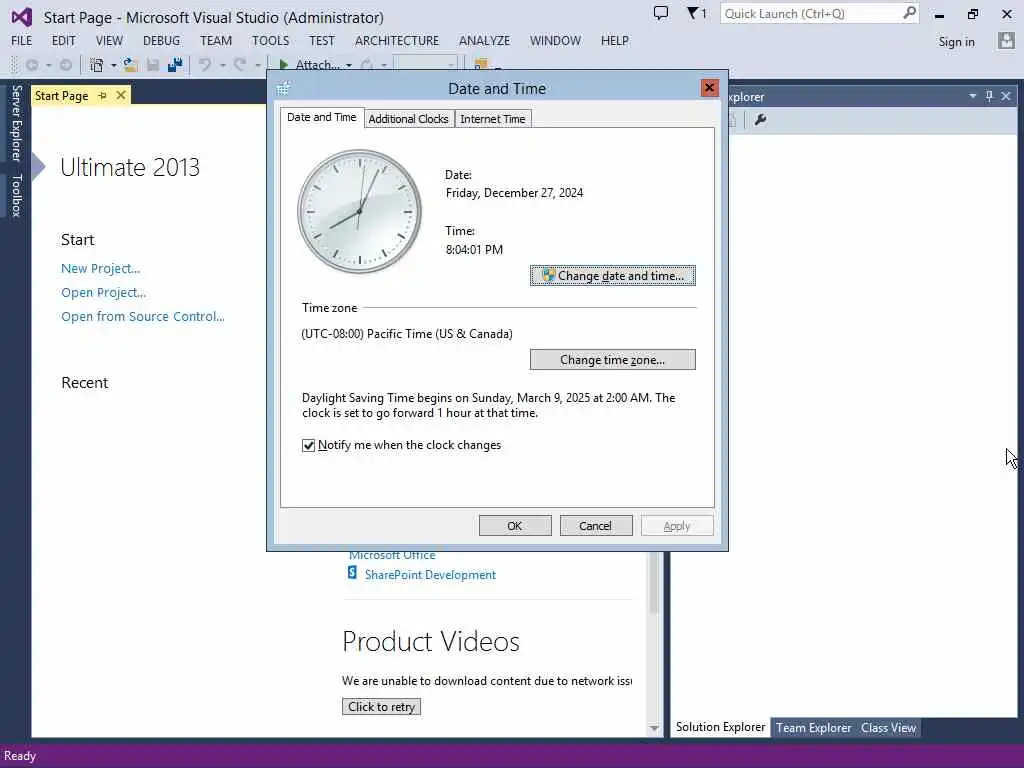Screen dimensions: 1024x768
Task: Open the HELP menu
Action: (x=615, y=40)
